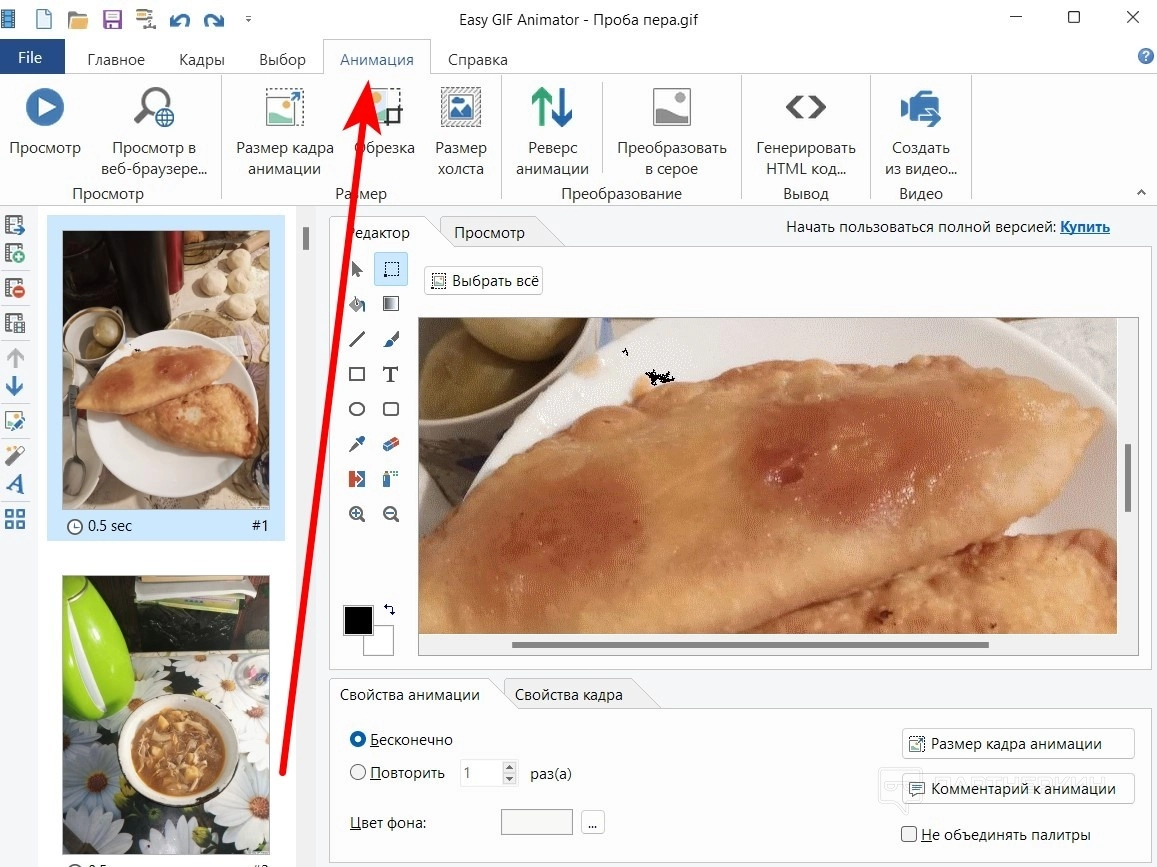Select the color replace tool
The height and width of the screenshot is (867, 1157).
(x=357, y=479)
